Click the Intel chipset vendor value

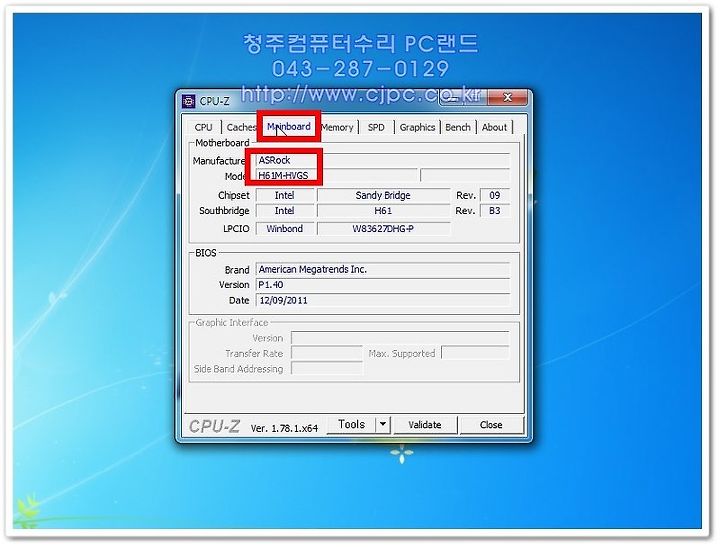pos(285,195)
